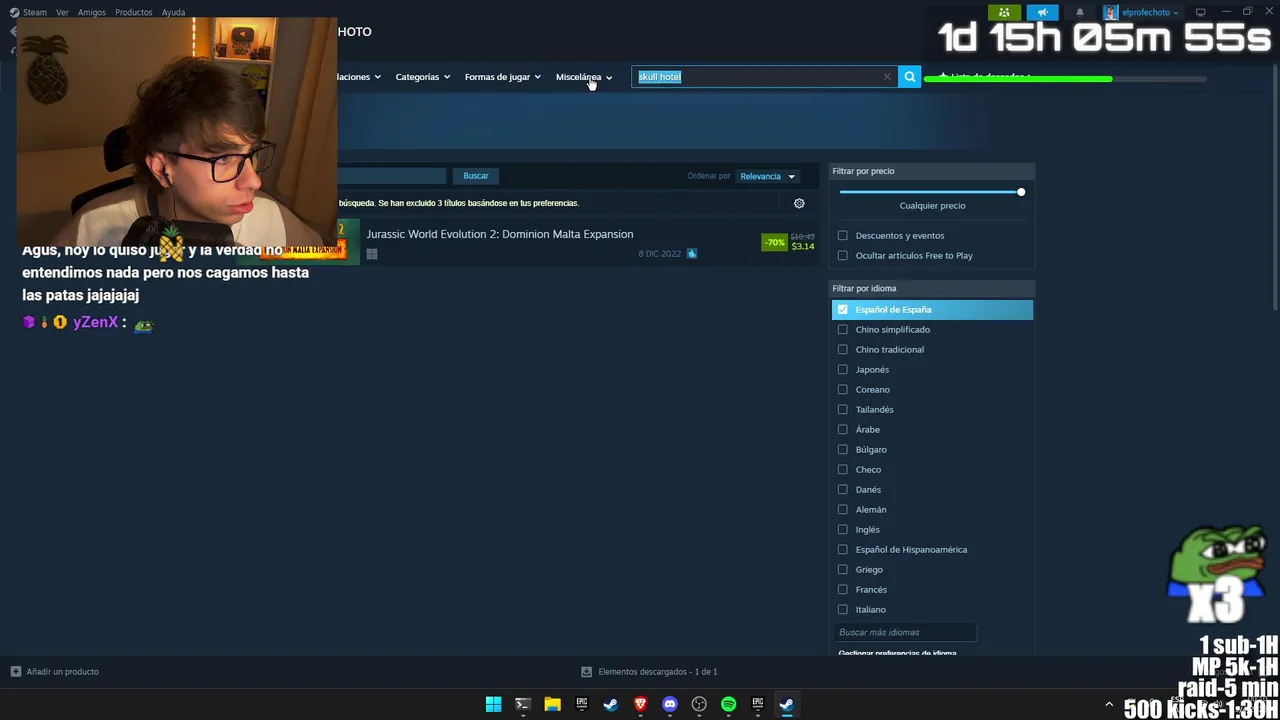The width and height of the screenshot is (1280, 720).
Task: Click the Buscar más idiomas field
Action: 905,632
